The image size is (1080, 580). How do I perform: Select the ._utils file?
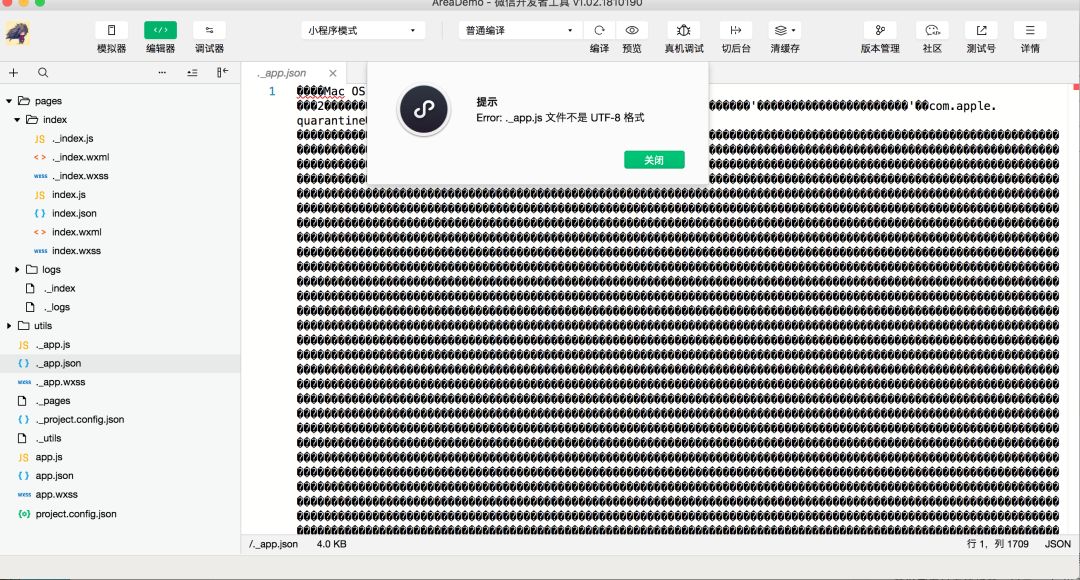pyautogui.click(x=48, y=438)
